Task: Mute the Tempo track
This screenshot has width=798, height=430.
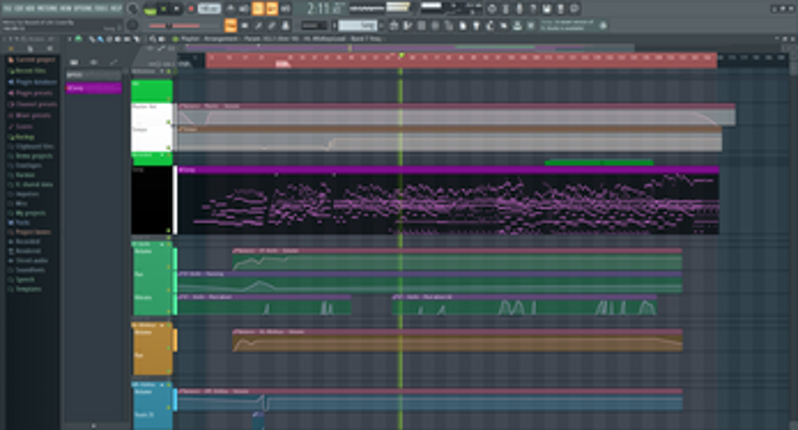Action: pyautogui.click(x=168, y=147)
